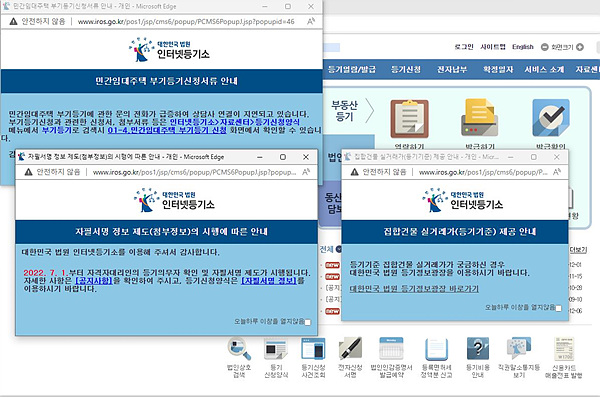The height and width of the screenshot is (398, 600).
Task: Click the URL field in the 민간임대주택 popup
Action: [x=186, y=21]
